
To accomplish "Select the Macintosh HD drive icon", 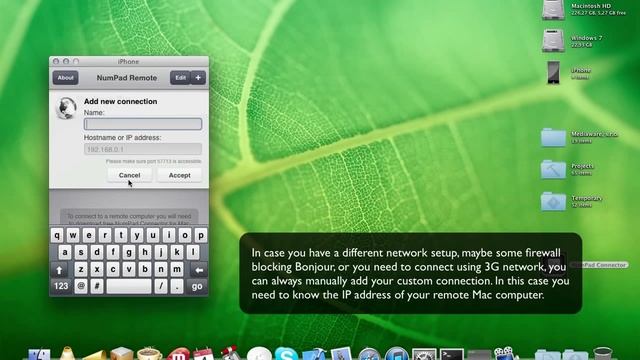I will pos(553,10).
